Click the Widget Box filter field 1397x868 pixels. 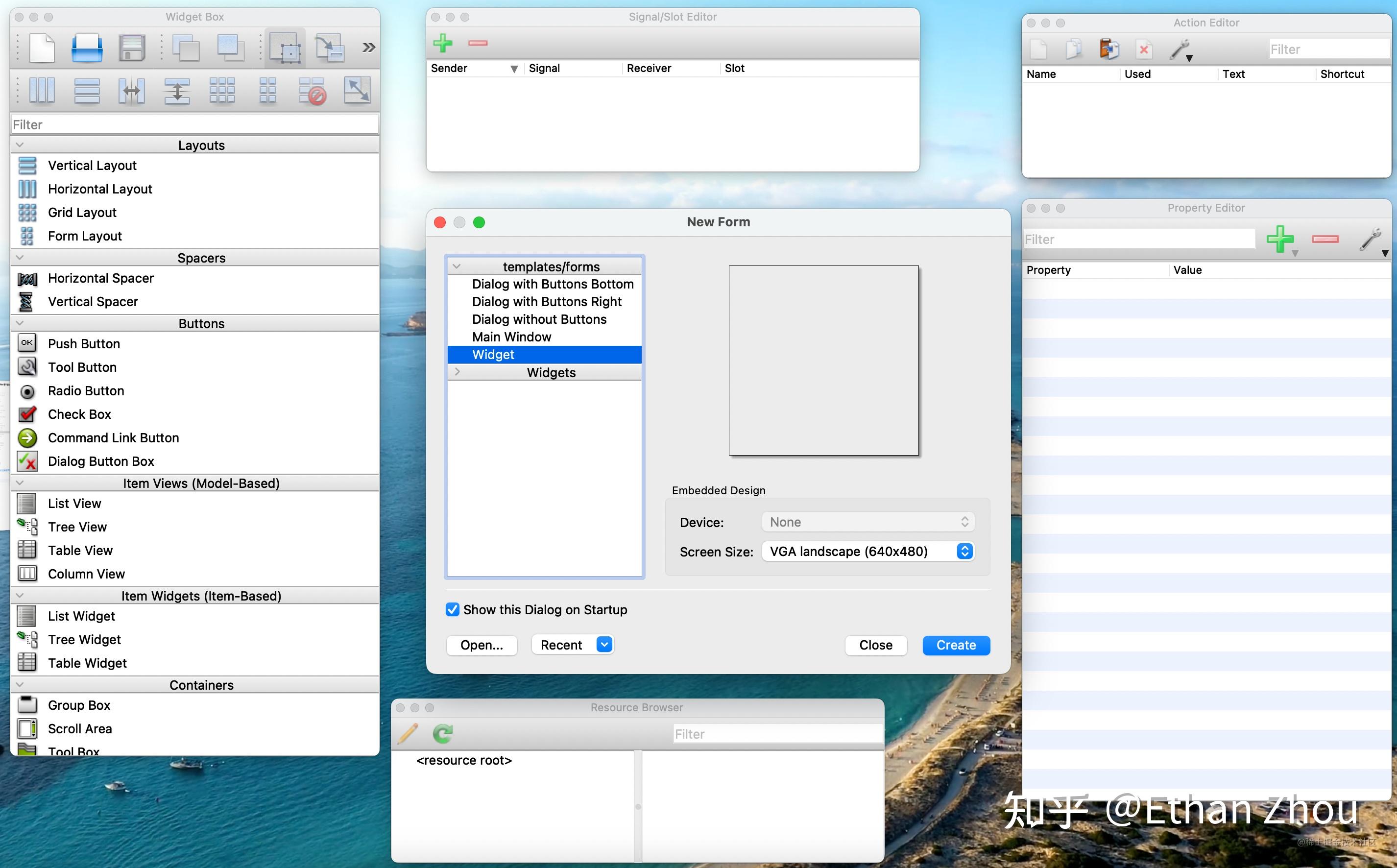coord(194,124)
